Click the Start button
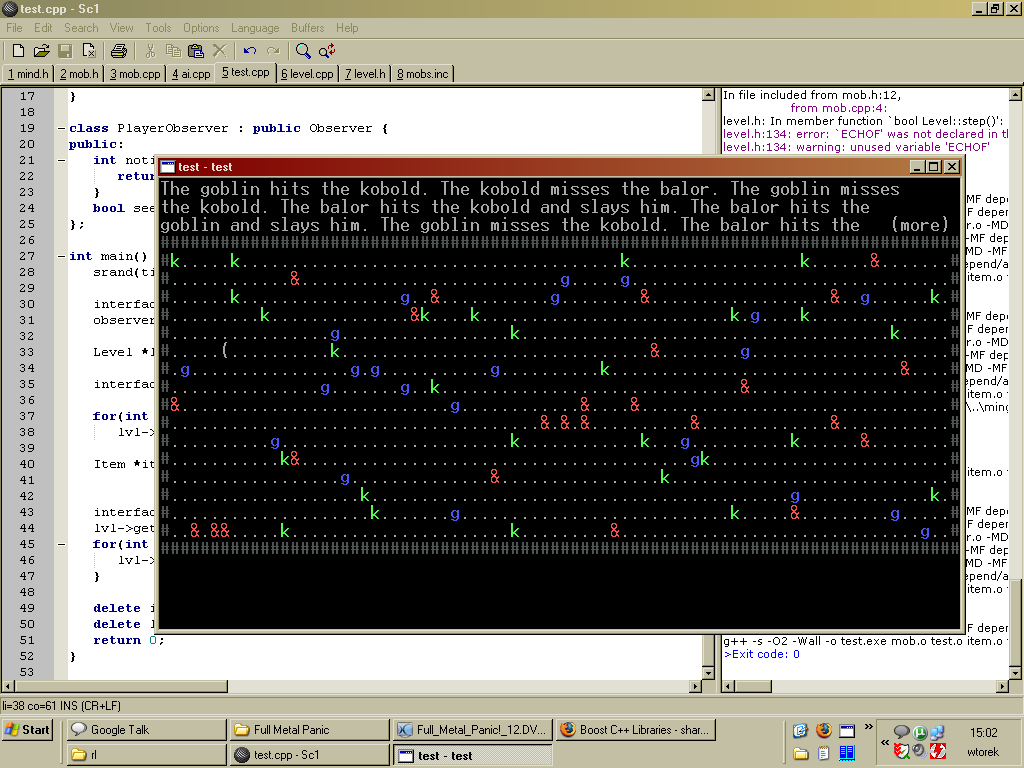 (27, 730)
